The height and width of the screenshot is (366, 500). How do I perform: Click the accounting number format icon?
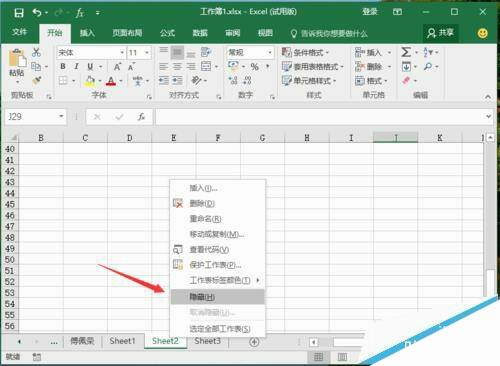pos(233,66)
